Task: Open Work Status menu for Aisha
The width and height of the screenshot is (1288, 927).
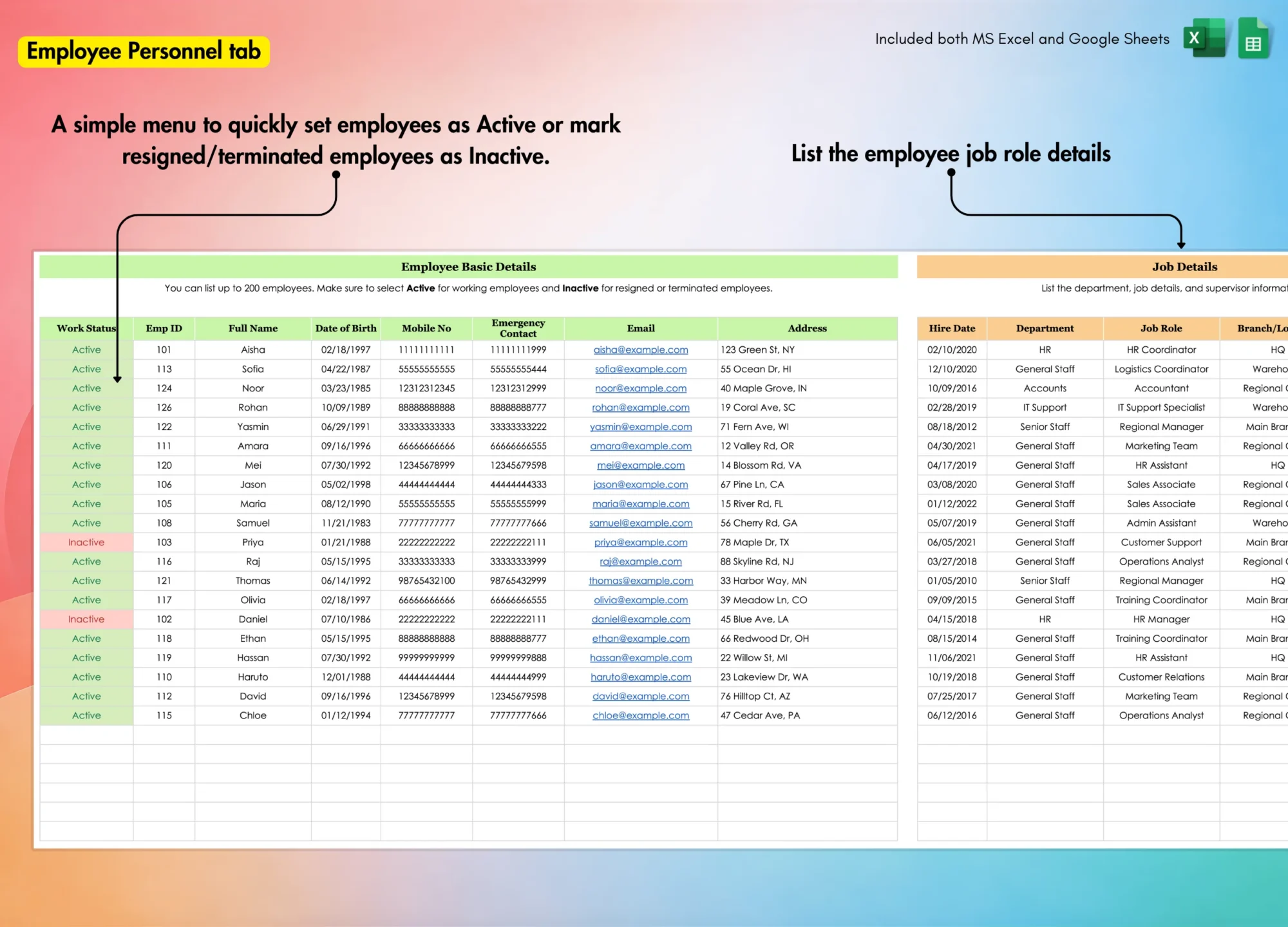Action: click(x=86, y=350)
